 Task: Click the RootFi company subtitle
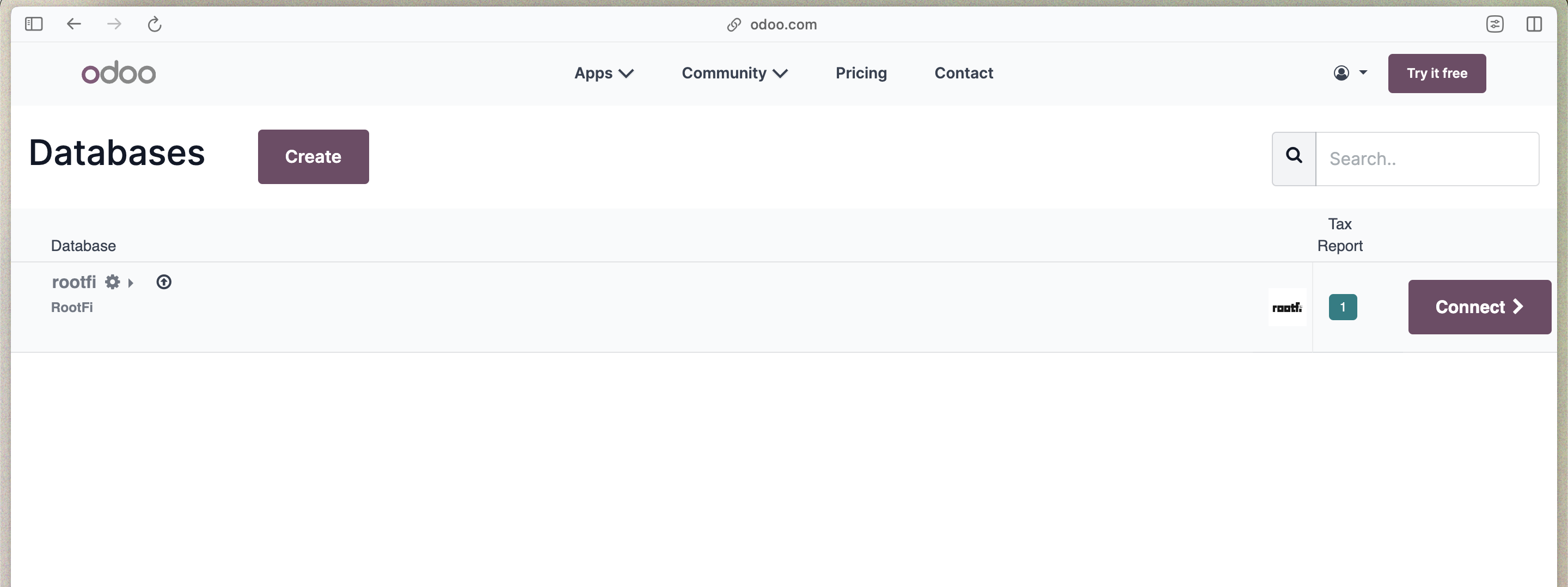[72, 308]
